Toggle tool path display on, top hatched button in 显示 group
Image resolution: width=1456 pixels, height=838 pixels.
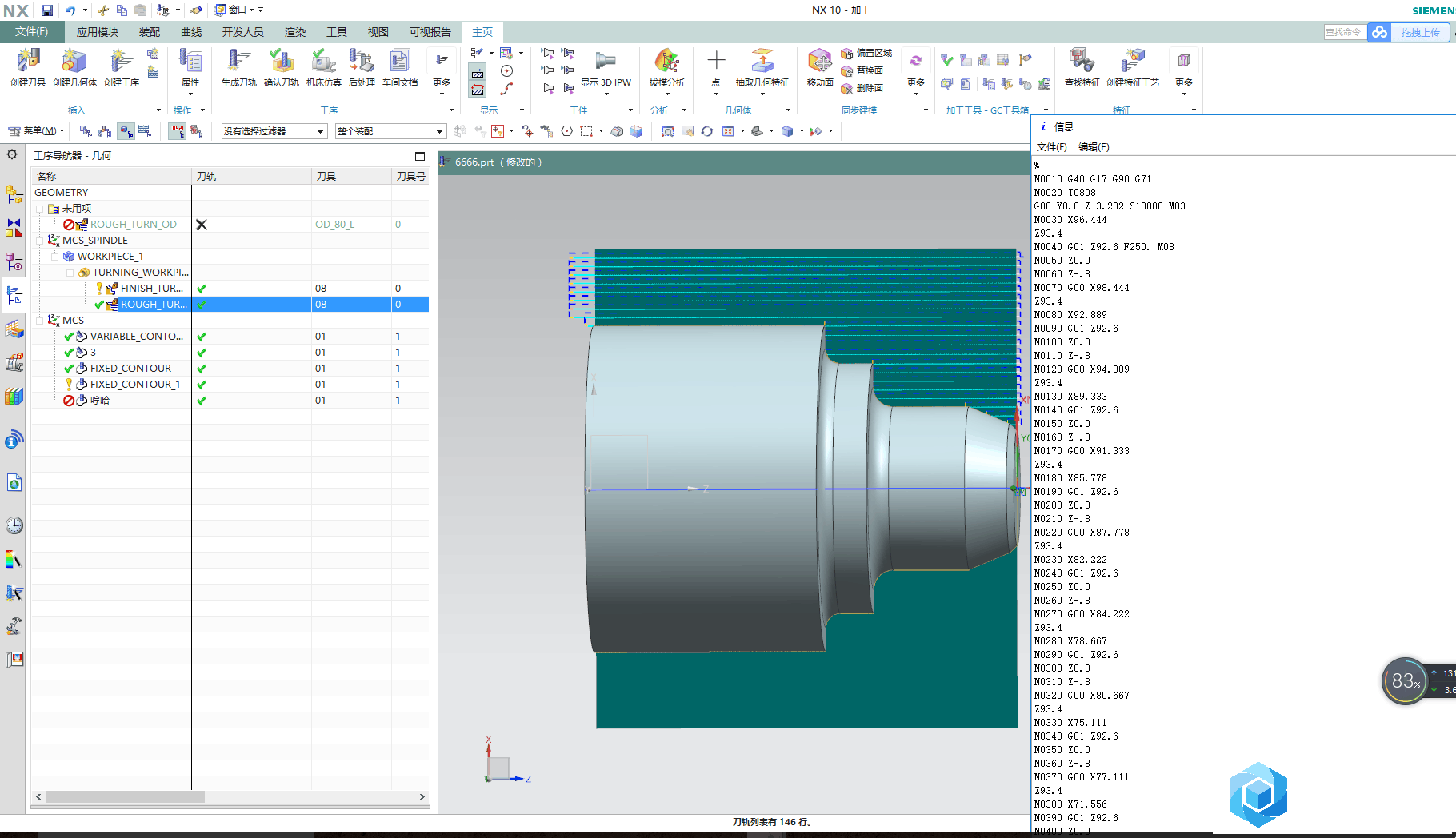pyautogui.click(x=478, y=72)
